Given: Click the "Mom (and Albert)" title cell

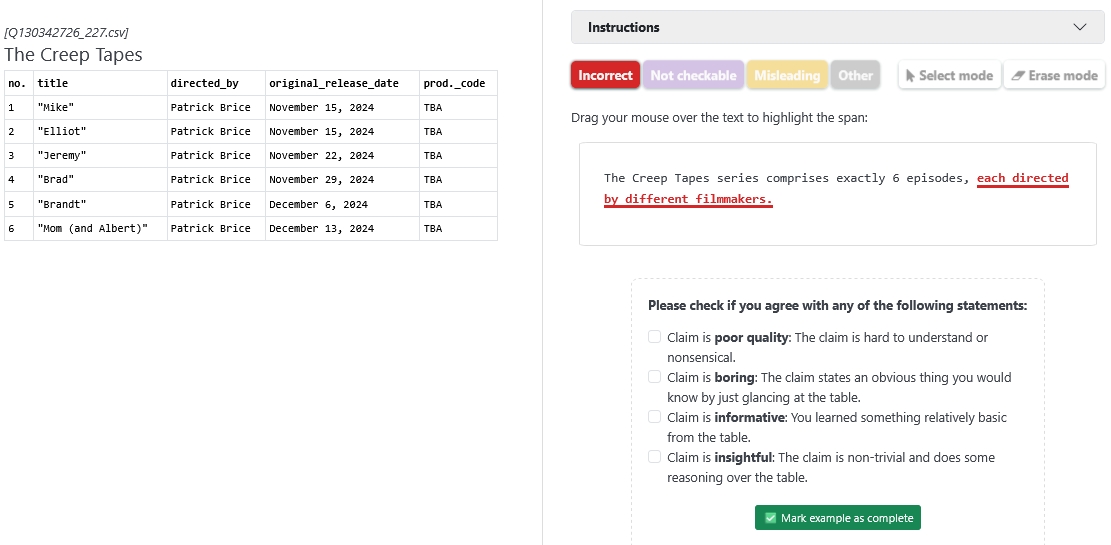Looking at the screenshot, I should [92, 229].
